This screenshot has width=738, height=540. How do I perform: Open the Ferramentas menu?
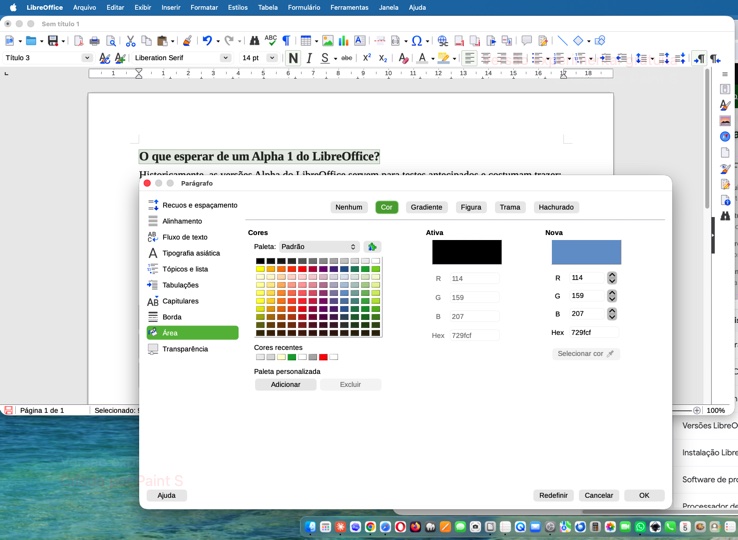(349, 8)
